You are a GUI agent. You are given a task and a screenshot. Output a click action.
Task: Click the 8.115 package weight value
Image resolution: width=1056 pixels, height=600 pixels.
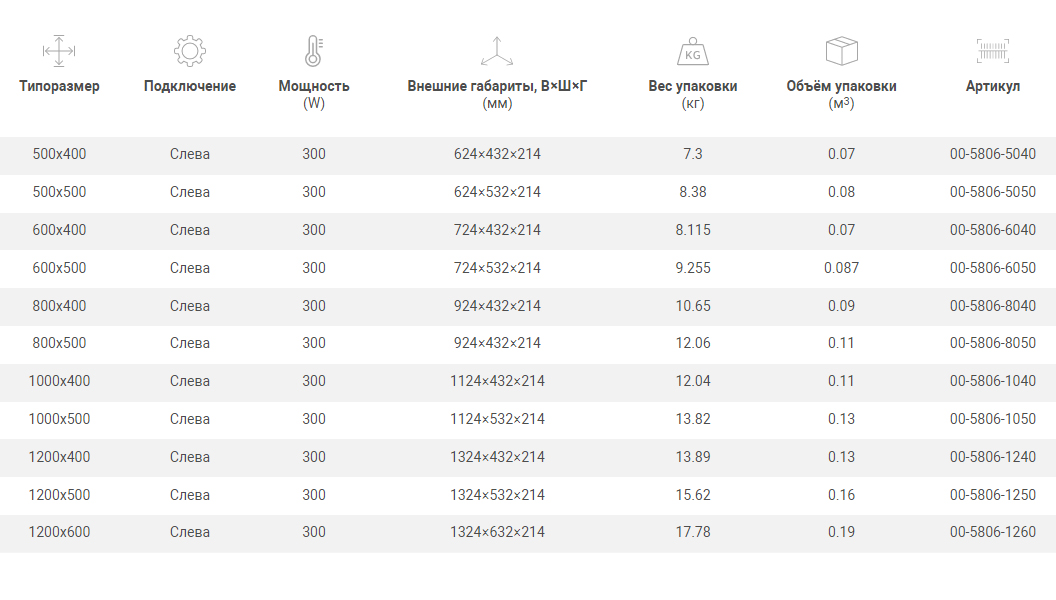693,230
